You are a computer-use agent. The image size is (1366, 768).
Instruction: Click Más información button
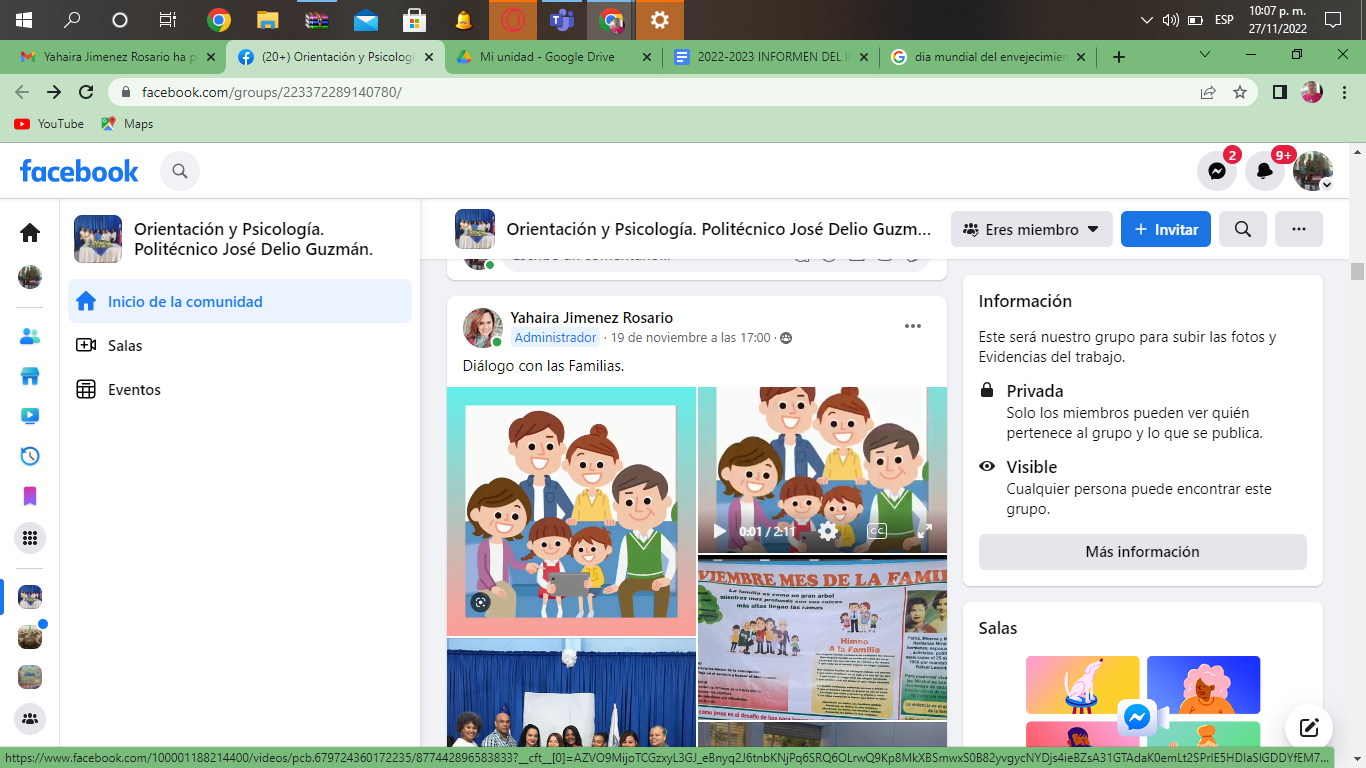pyautogui.click(x=1142, y=552)
